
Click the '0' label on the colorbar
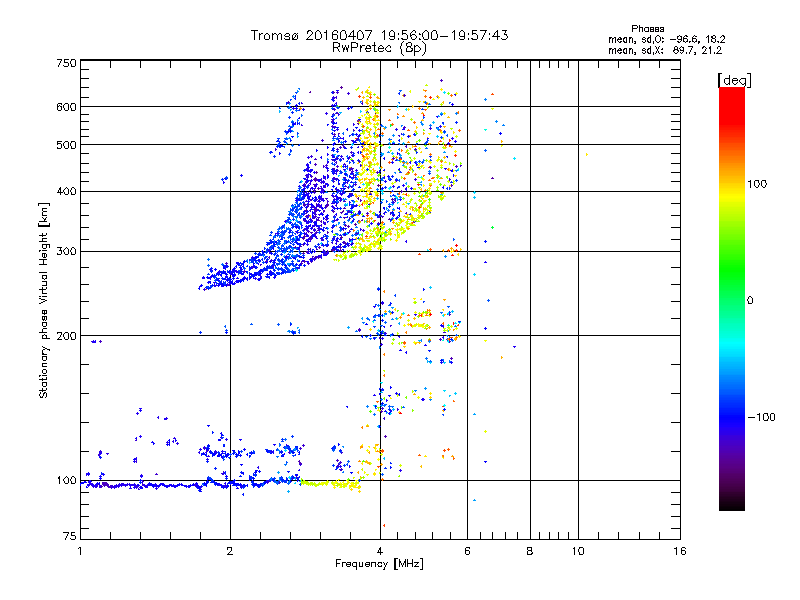(x=750, y=301)
